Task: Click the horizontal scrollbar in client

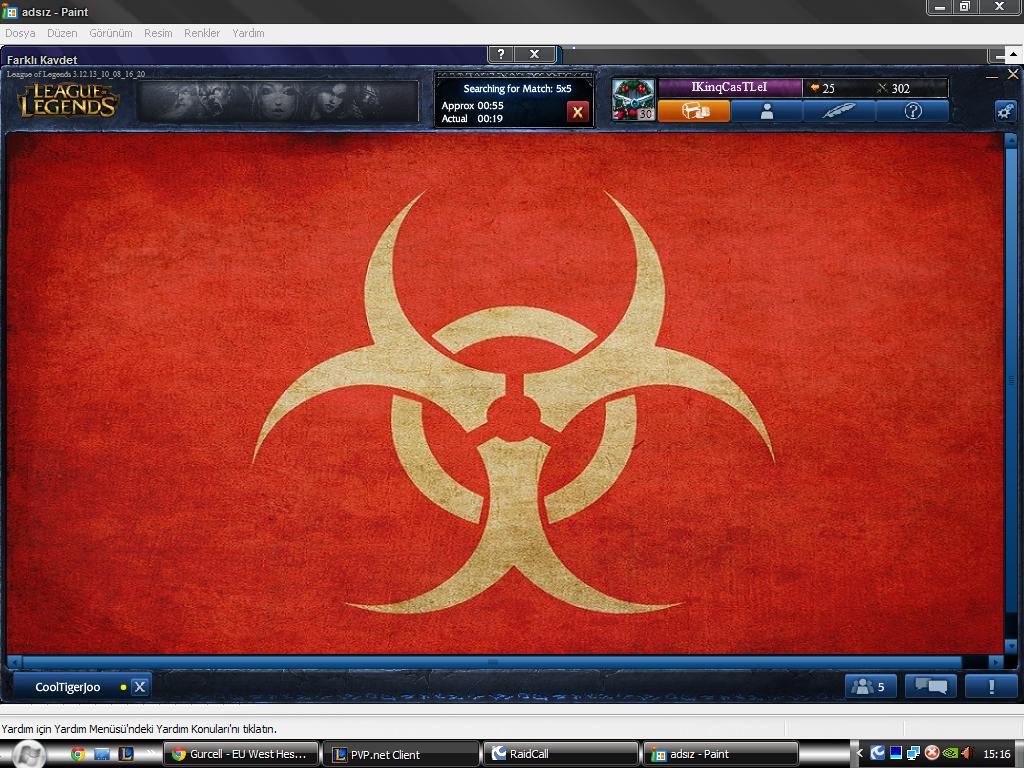Action: [x=490, y=662]
